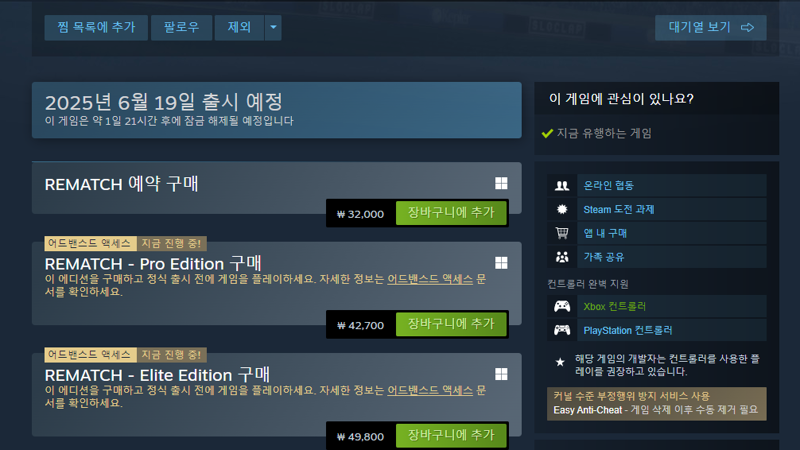The width and height of the screenshot is (800, 450).
Task: Click the Windows icon on Pro Edition
Action: pyautogui.click(x=501, y=263)
